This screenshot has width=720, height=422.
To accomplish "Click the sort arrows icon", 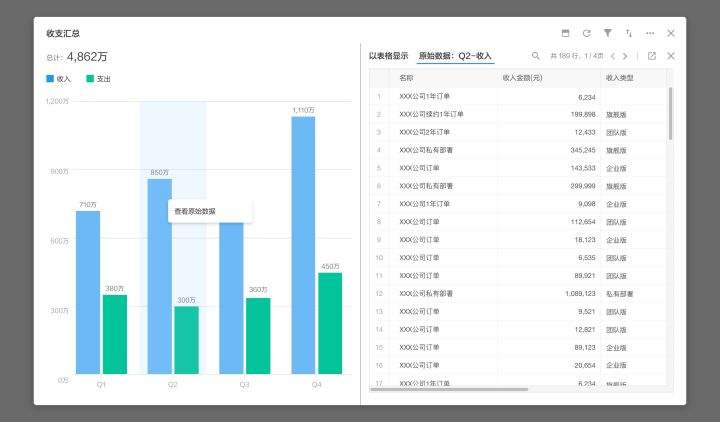I will (629, 33).
